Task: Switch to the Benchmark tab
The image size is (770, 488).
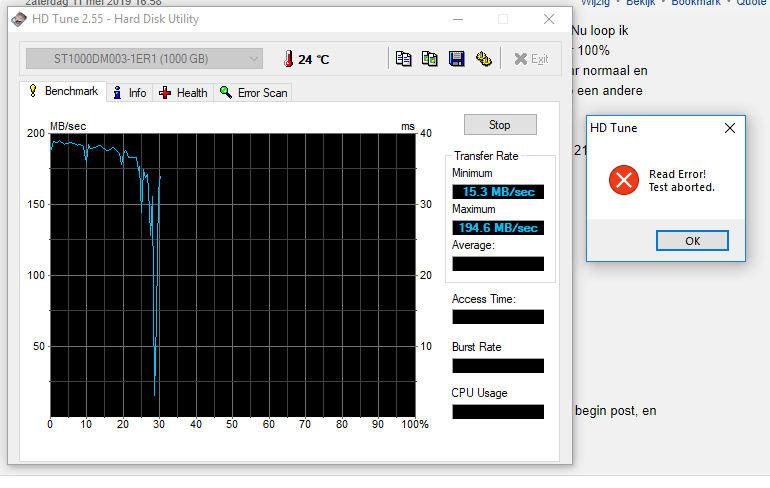Action: (64, 91)
